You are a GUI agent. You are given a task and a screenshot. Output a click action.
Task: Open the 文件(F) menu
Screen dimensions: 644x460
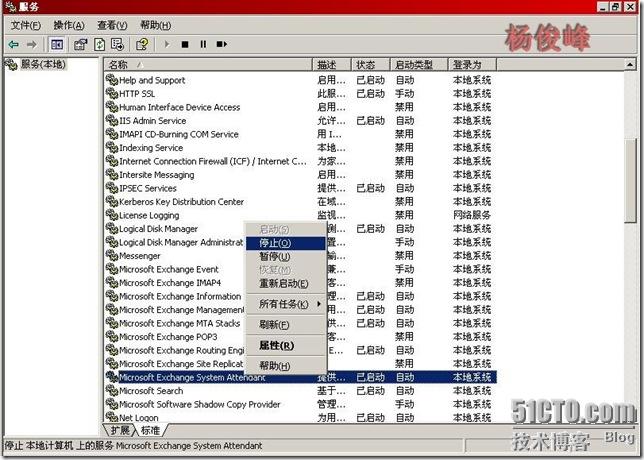click(x=25, y=25)
